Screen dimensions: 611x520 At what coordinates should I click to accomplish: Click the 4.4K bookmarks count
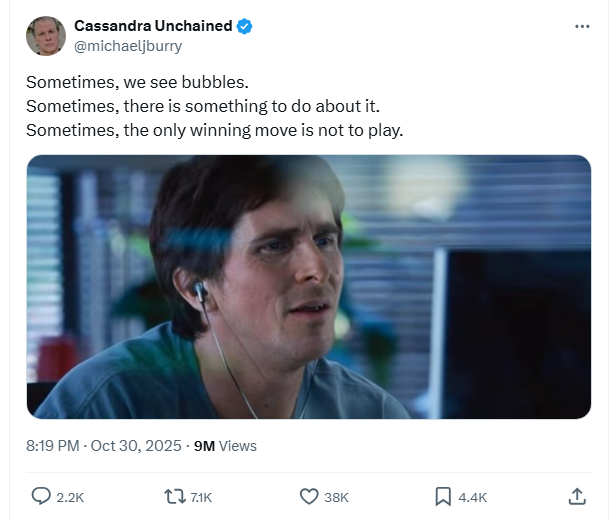472,497
